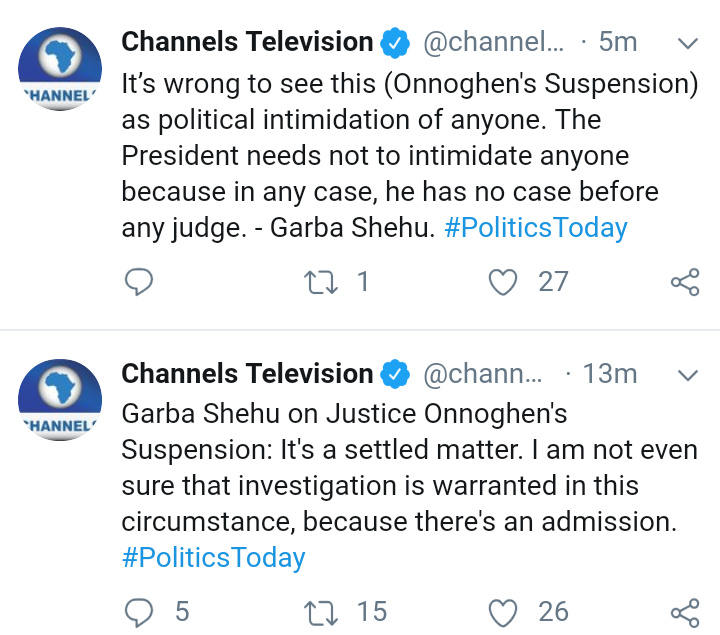The image size is (720, 635).
Task: Like the tweet with 26 likes
Action: pyautogui.click(x=502, y=611)
